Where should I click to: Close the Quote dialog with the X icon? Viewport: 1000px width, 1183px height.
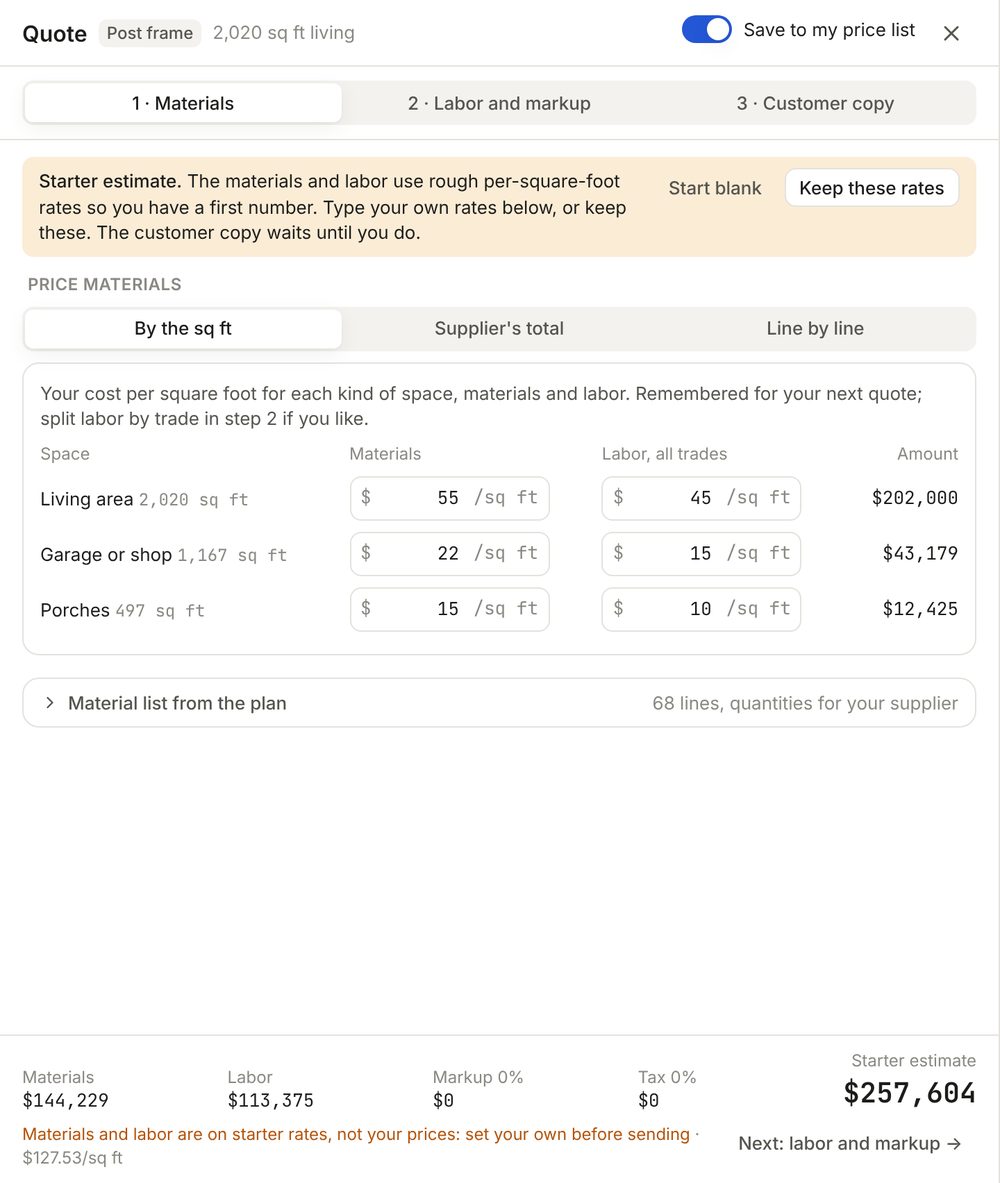(951, 33)
